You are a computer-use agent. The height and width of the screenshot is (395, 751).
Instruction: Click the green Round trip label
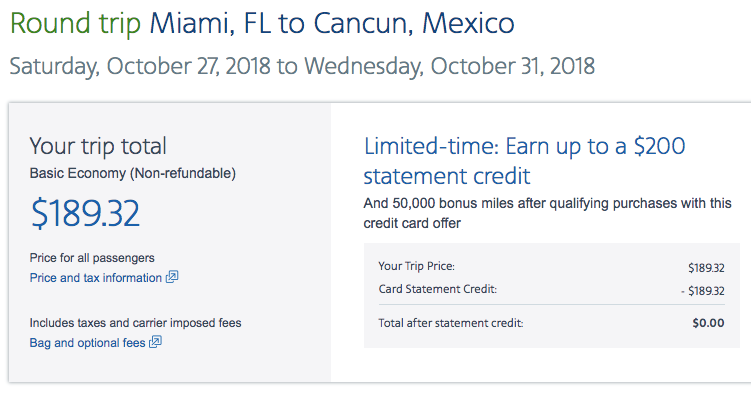[x=75, y=23]
